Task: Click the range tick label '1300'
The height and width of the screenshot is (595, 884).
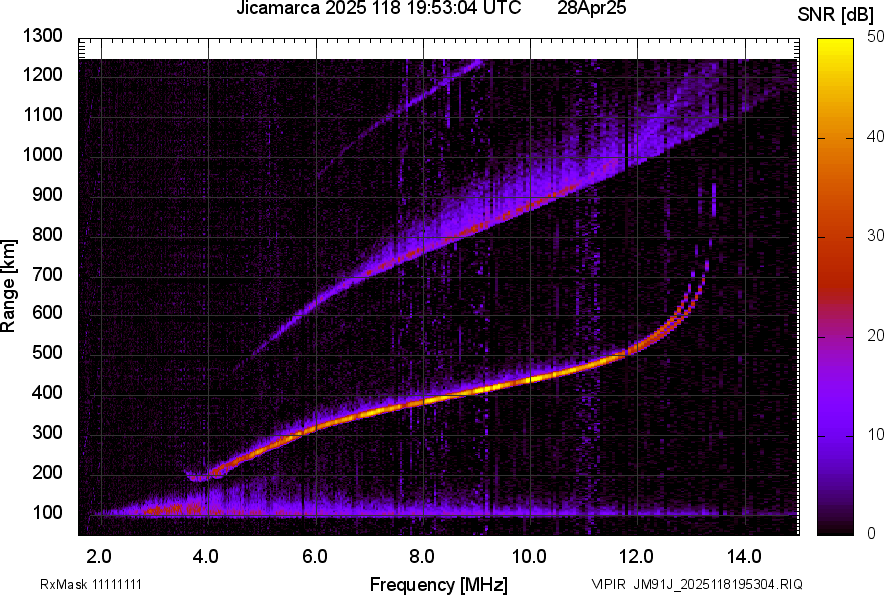Action: point(42,36)
